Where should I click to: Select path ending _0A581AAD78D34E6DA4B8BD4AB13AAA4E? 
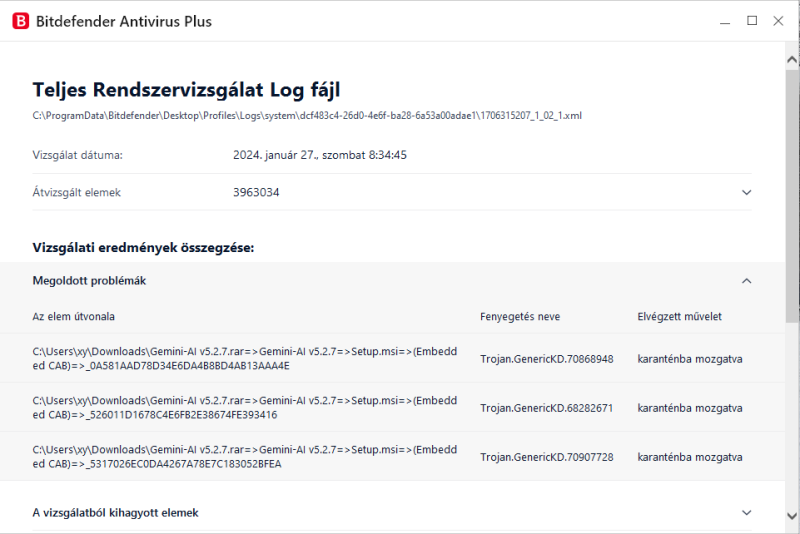click(245, 359)
